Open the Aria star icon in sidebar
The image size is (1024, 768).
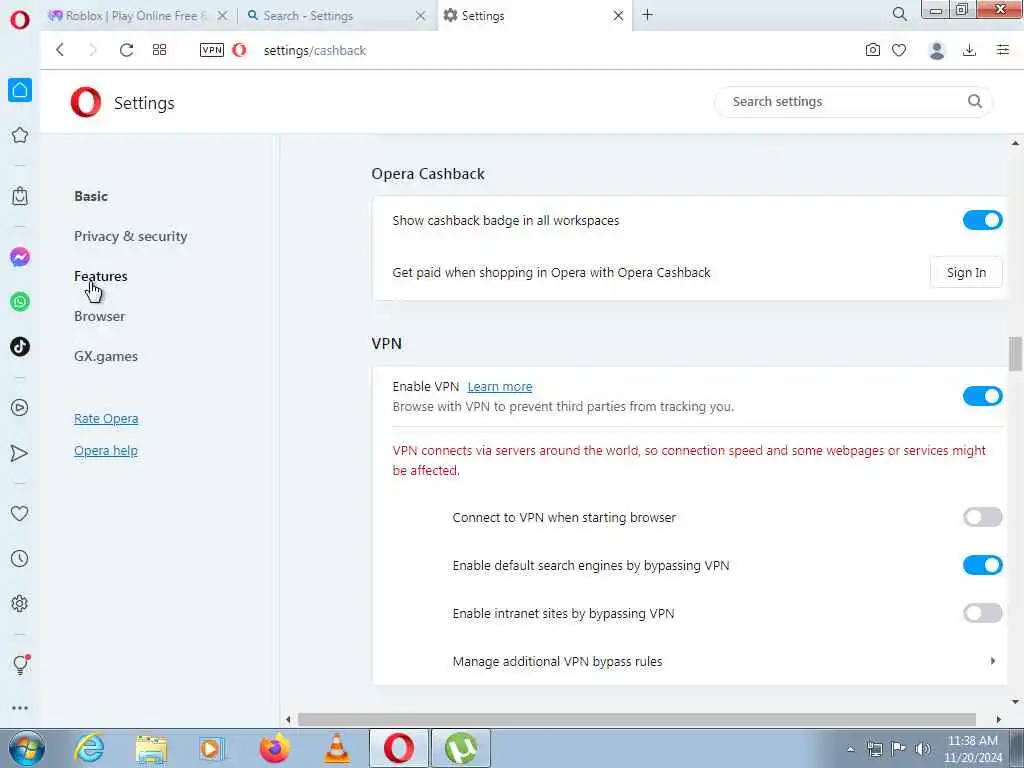click(x=20, y=135)
